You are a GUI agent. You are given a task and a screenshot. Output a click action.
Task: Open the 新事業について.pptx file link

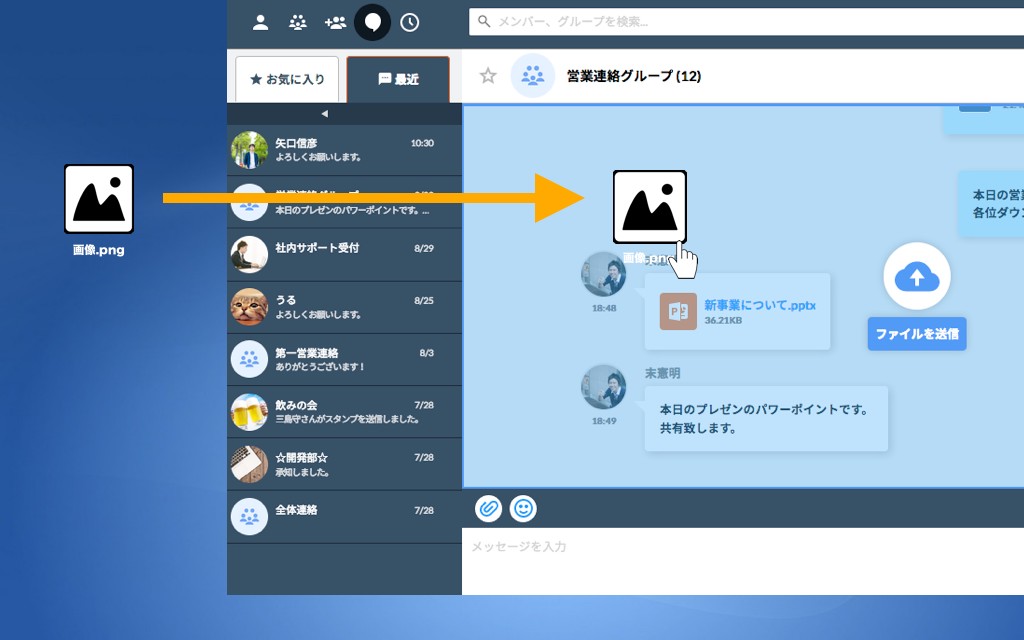point(759,305)
